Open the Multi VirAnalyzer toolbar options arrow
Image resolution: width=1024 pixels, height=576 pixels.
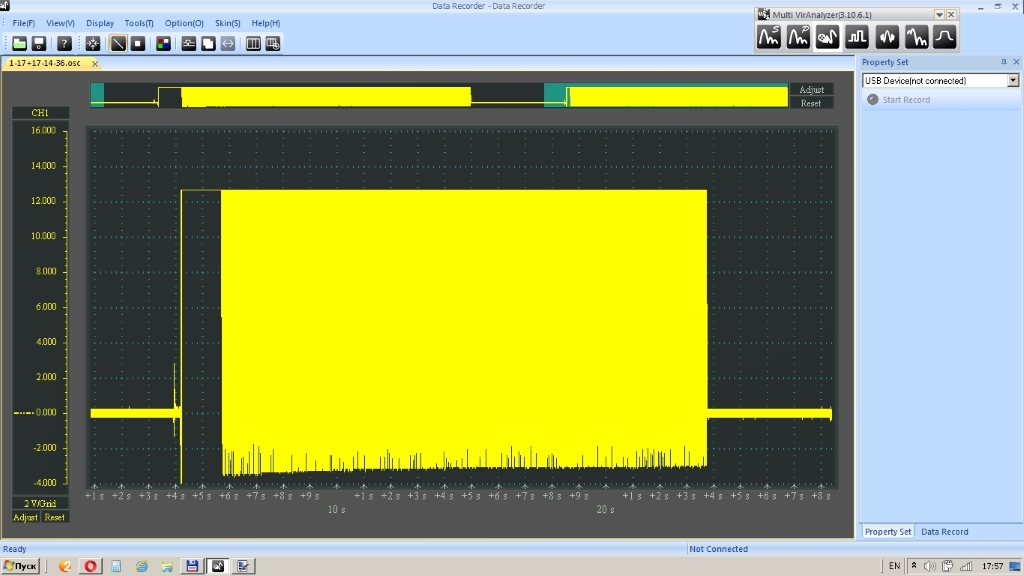pos(939,15)
